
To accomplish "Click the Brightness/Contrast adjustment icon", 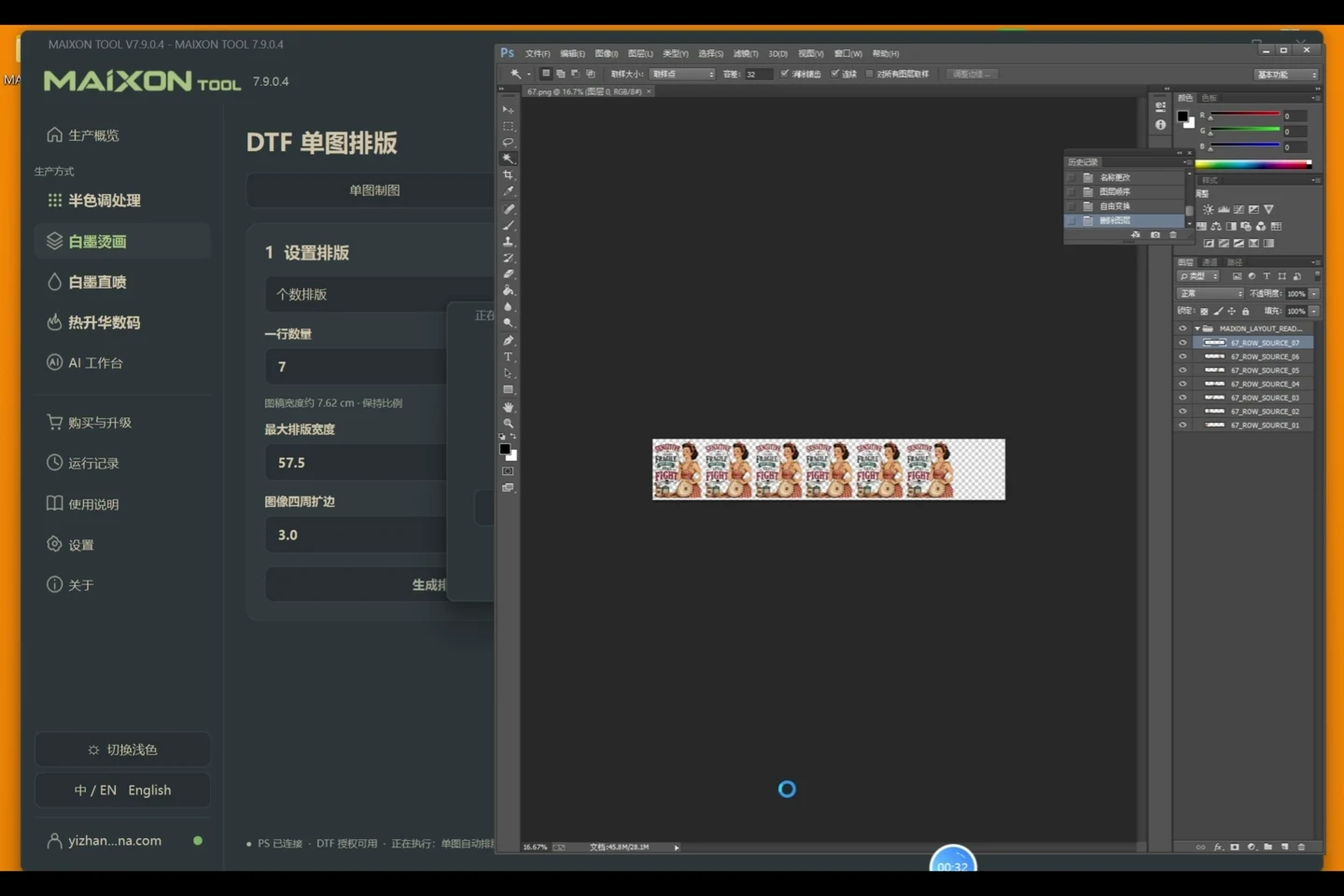I will [1209, 210].
